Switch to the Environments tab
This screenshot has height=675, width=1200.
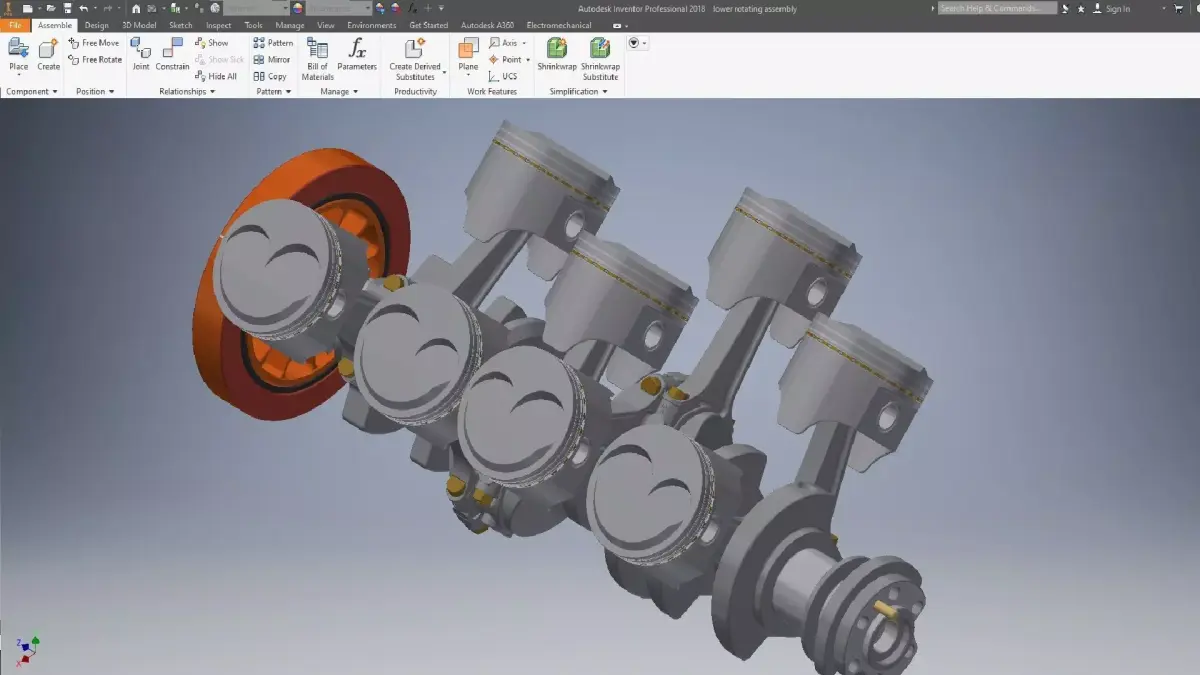[x=372, y=25]
